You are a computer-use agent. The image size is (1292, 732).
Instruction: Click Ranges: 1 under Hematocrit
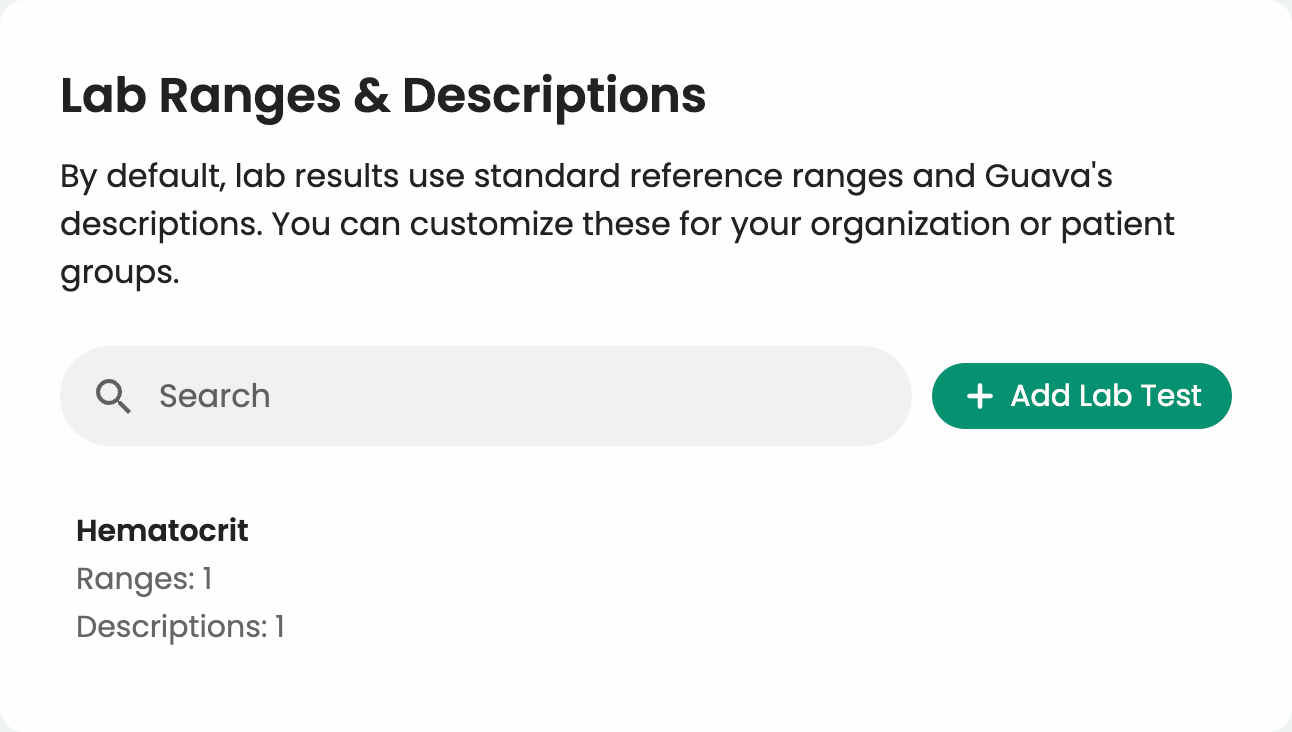point(144,578)
